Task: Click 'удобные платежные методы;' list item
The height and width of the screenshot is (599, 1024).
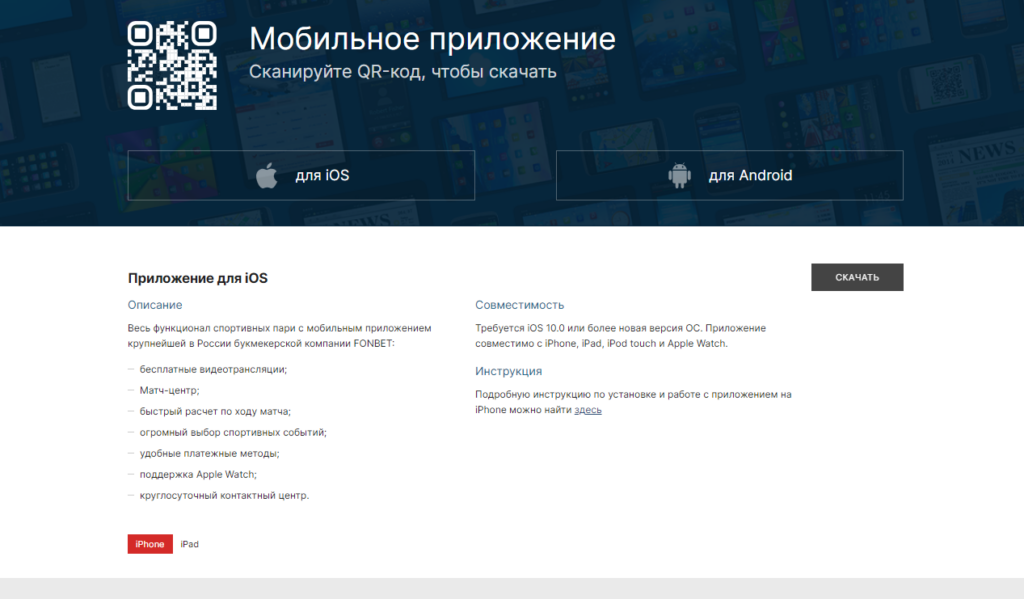Action: 209,453
